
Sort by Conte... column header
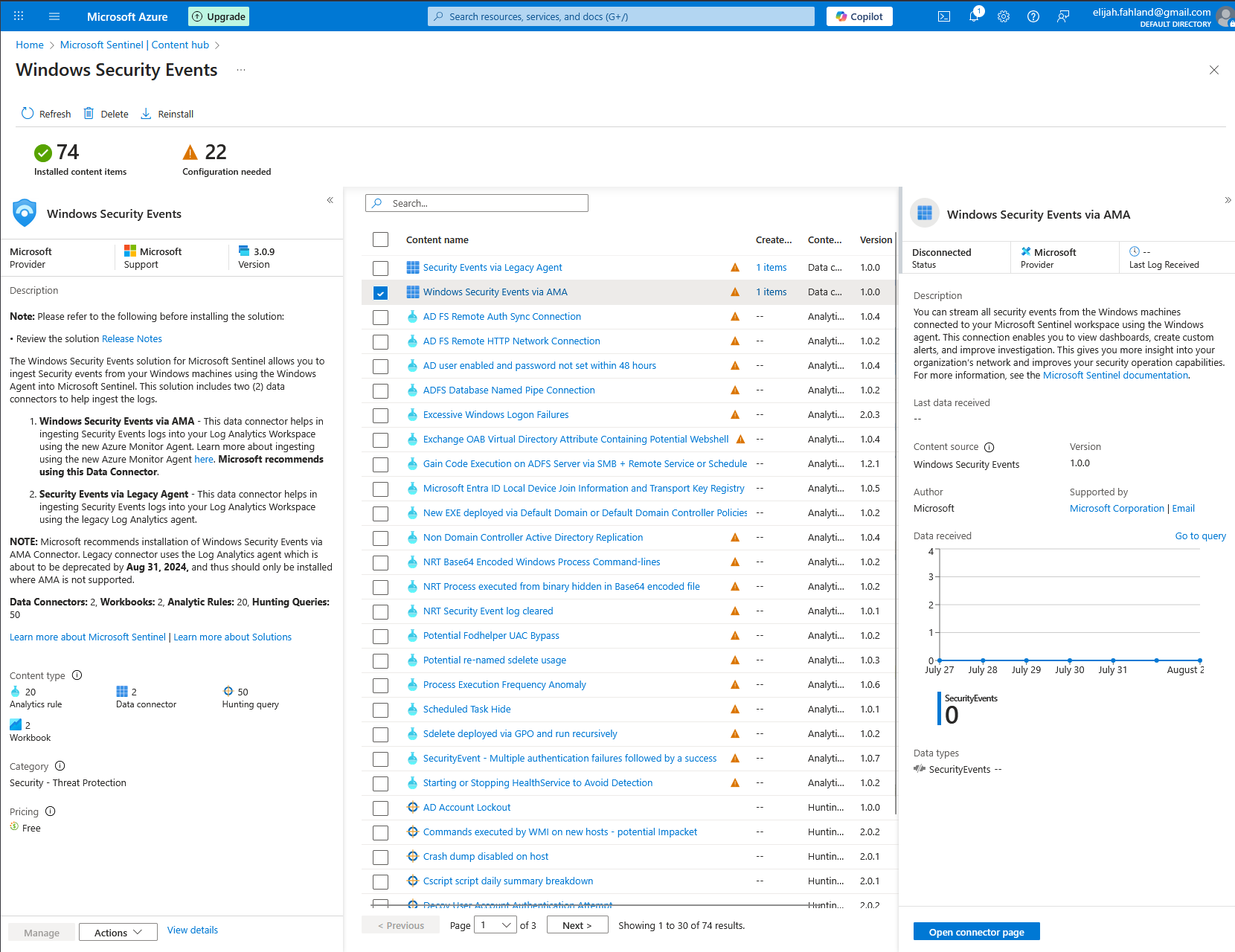[x=825, y=239]
